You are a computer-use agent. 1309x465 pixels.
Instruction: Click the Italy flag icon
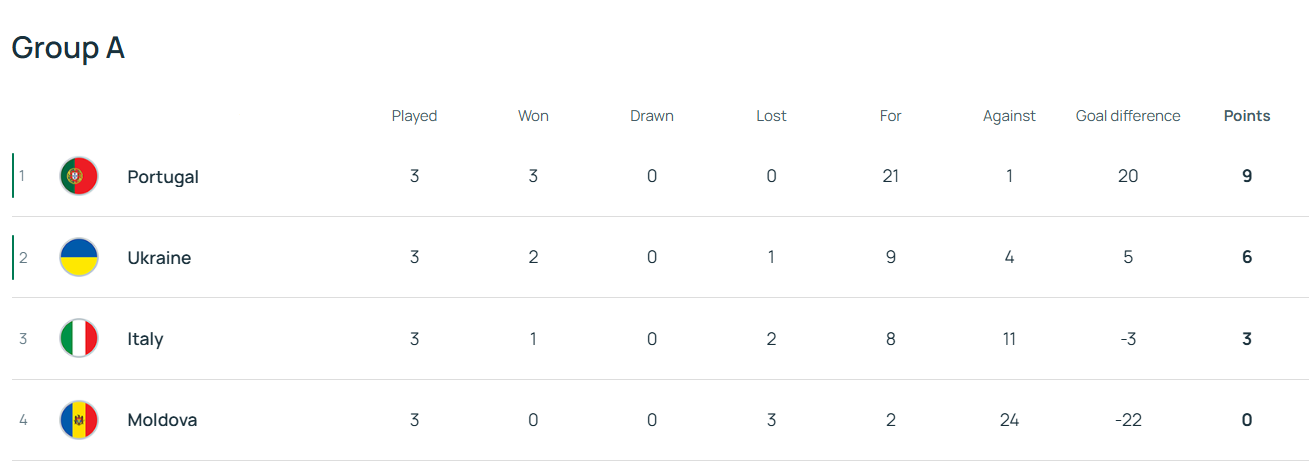[x=79, y=338]
